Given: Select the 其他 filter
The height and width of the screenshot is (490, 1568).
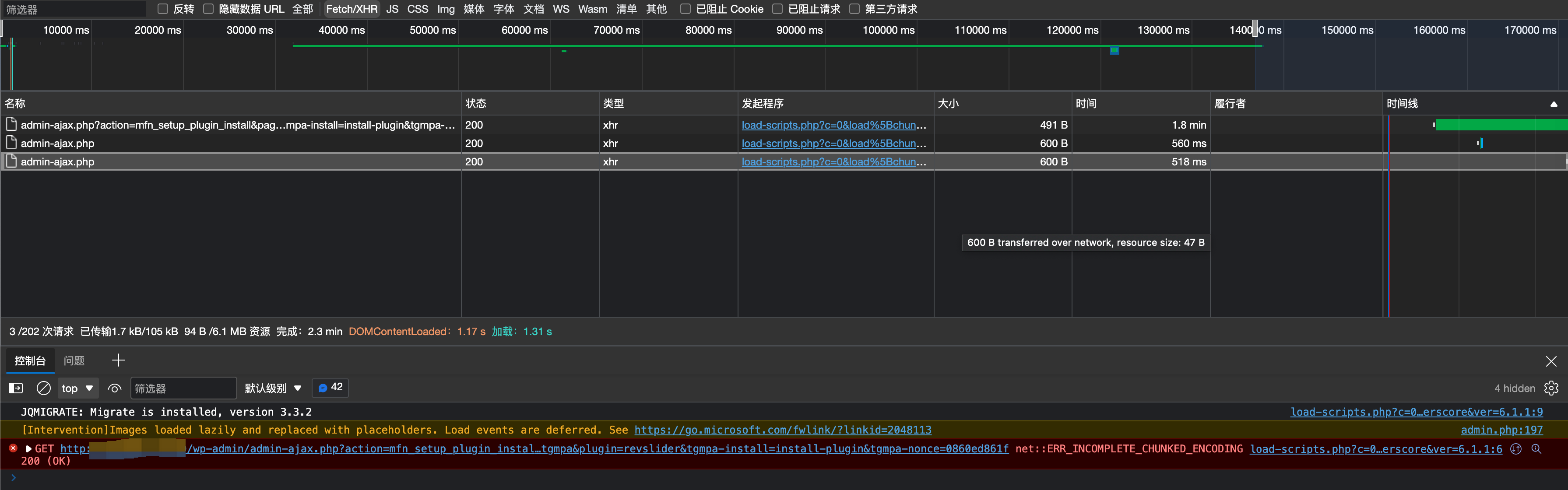Looking at the screenshot, I should (656, 9).
